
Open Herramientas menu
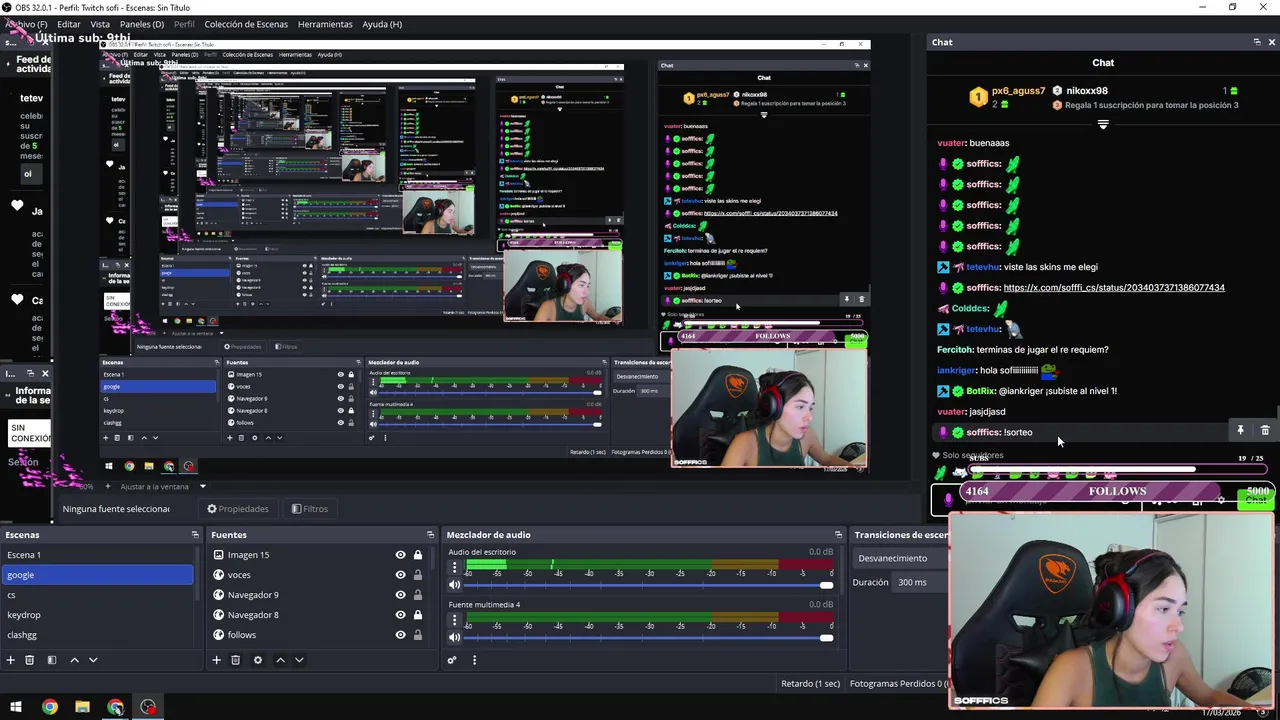click(325, 24)
